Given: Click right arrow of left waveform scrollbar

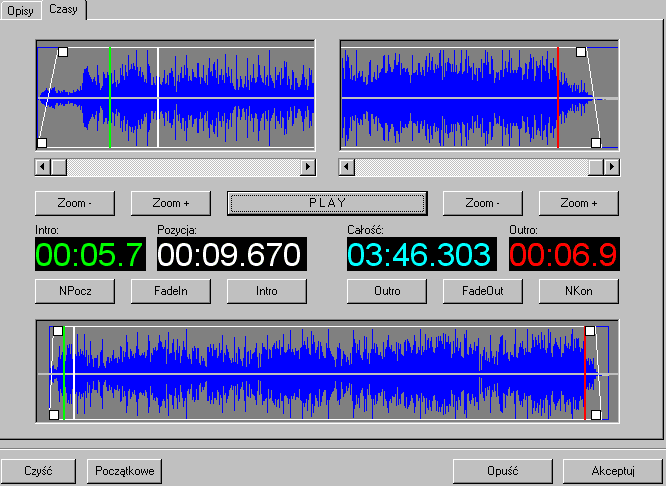Looking at the screenshot, I should 308,167.
